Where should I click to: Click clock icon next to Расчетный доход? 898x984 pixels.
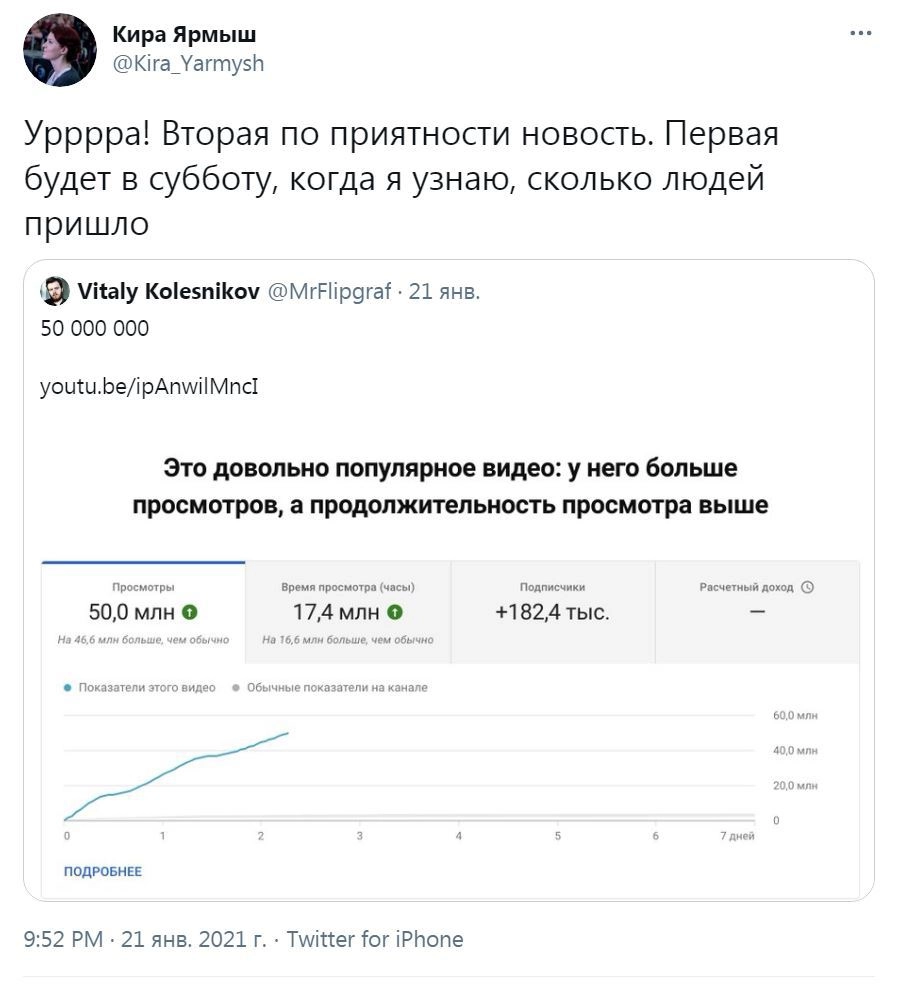[x=808, y=587]
